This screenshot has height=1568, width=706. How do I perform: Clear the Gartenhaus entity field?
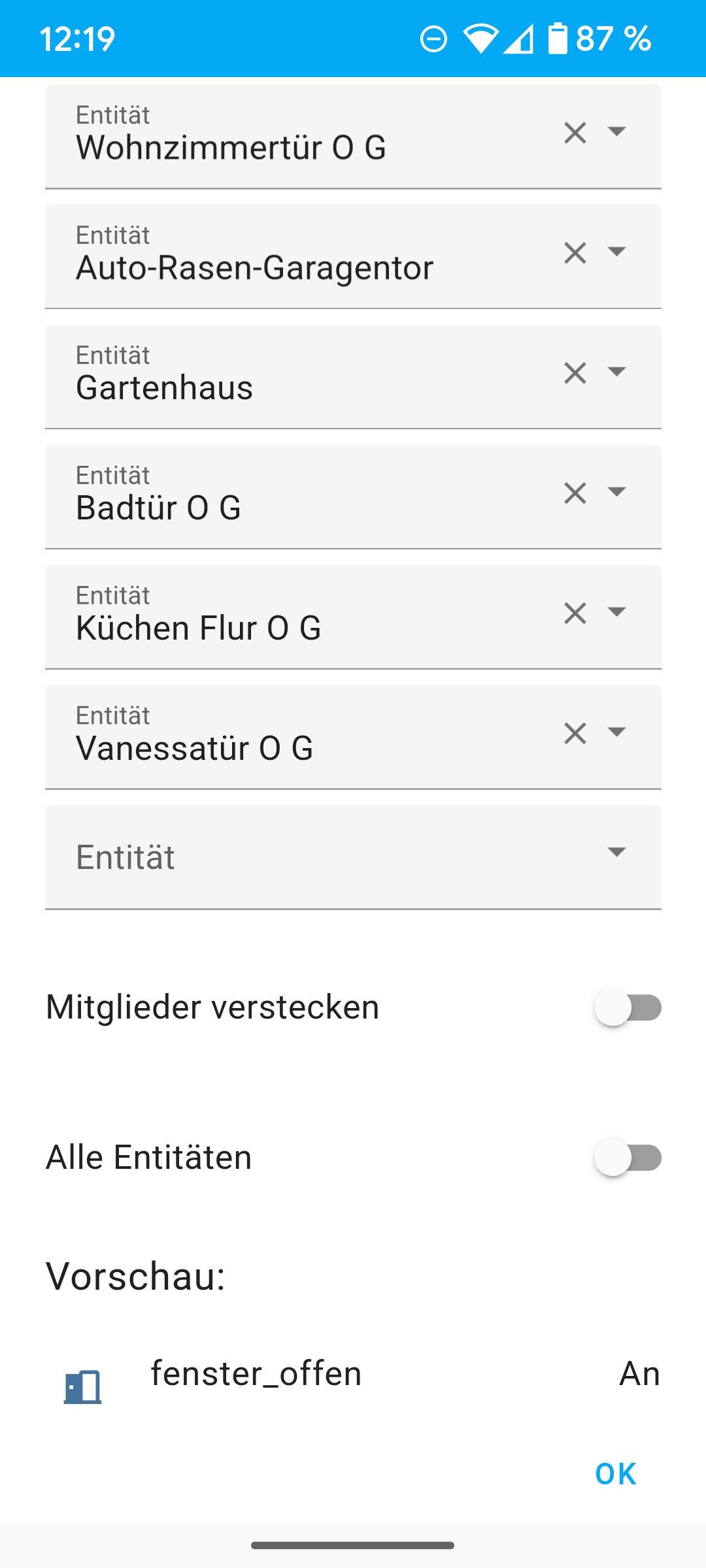tap(575, 374)
